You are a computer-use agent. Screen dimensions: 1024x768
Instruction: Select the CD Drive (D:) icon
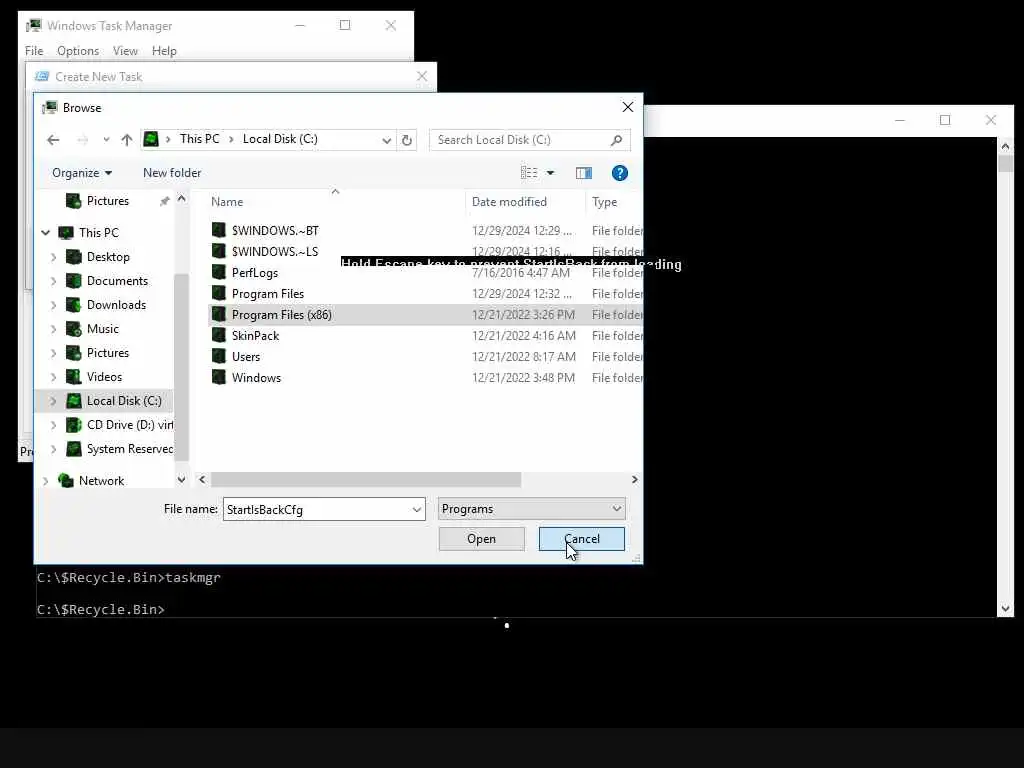pos(74,425)
